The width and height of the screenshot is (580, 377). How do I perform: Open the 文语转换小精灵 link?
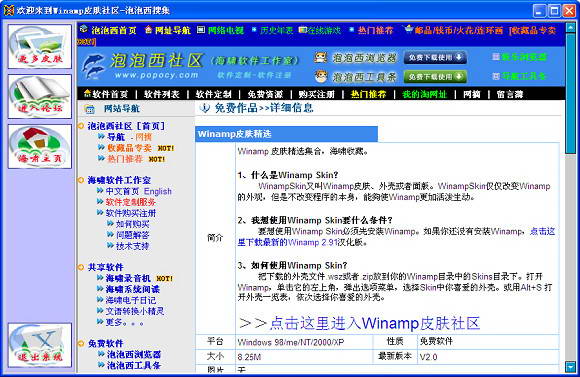135,311
